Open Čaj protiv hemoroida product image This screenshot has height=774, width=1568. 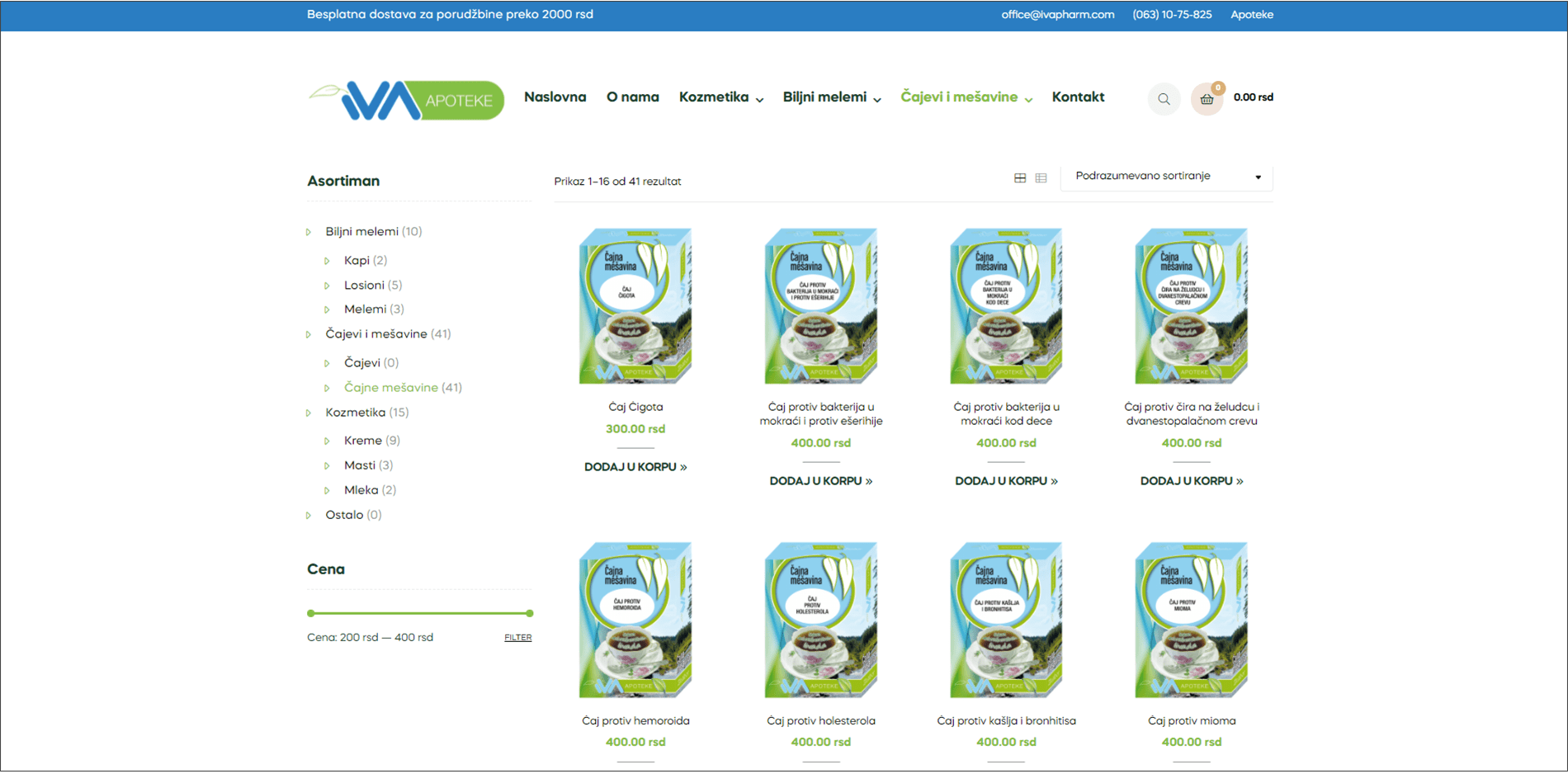pyautogui.click(x=635, y=620)
